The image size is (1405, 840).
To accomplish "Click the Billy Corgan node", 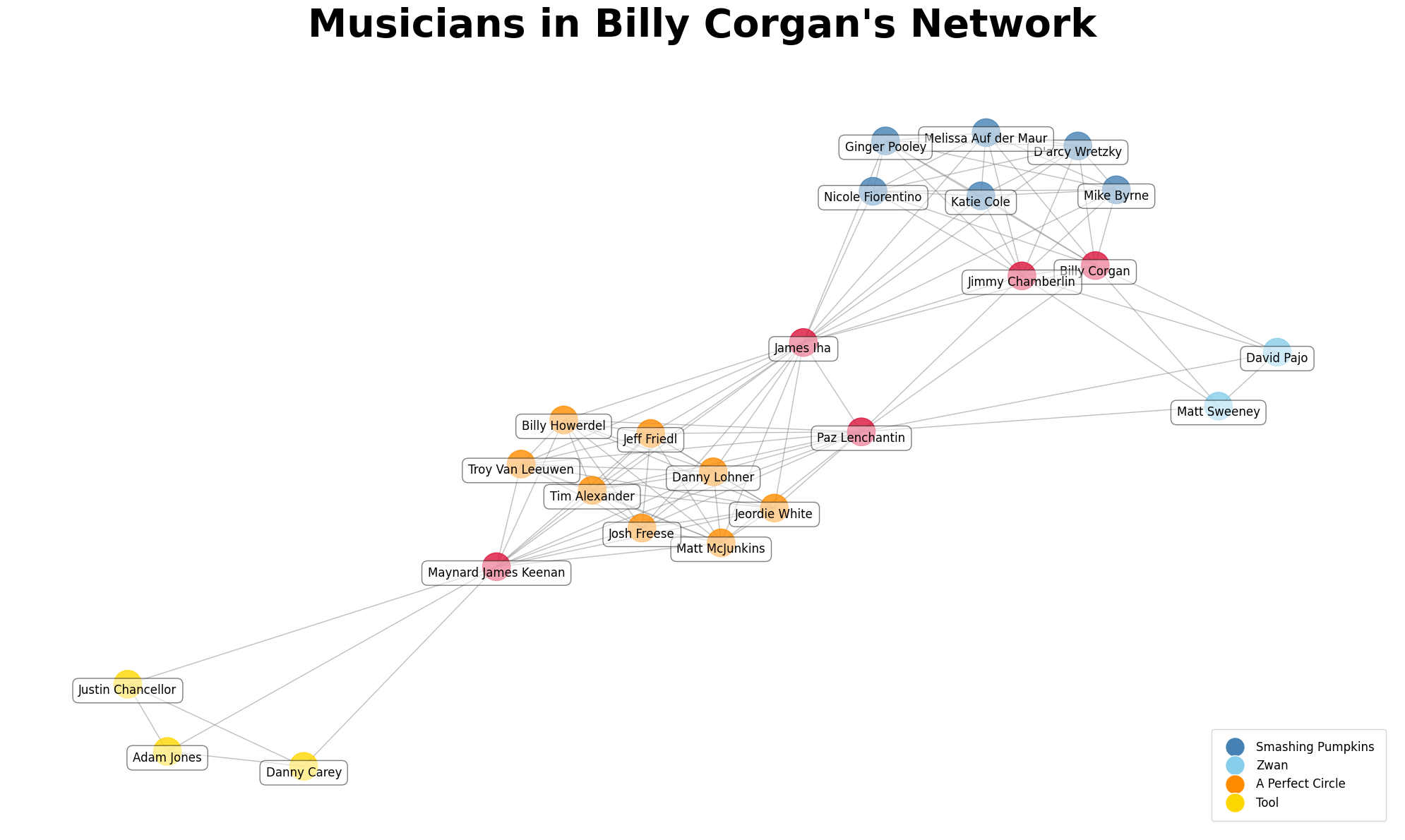I will tap(1091, 261).
